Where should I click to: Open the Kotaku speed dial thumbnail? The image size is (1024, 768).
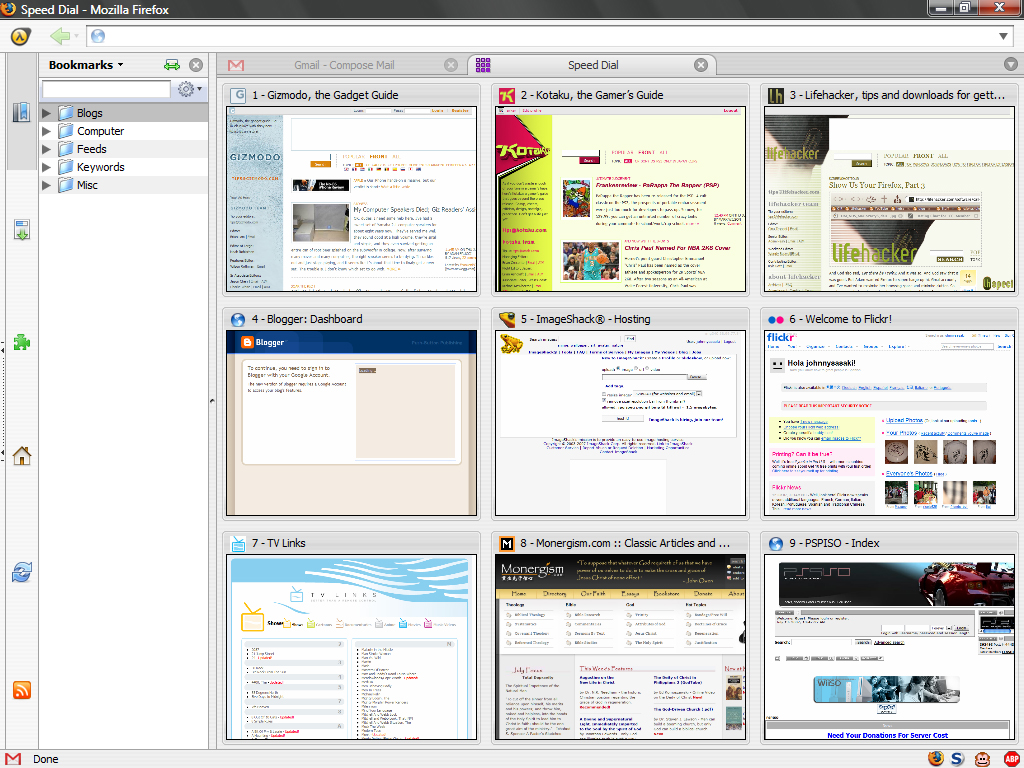pyautogui.click(x=620, y=199)
